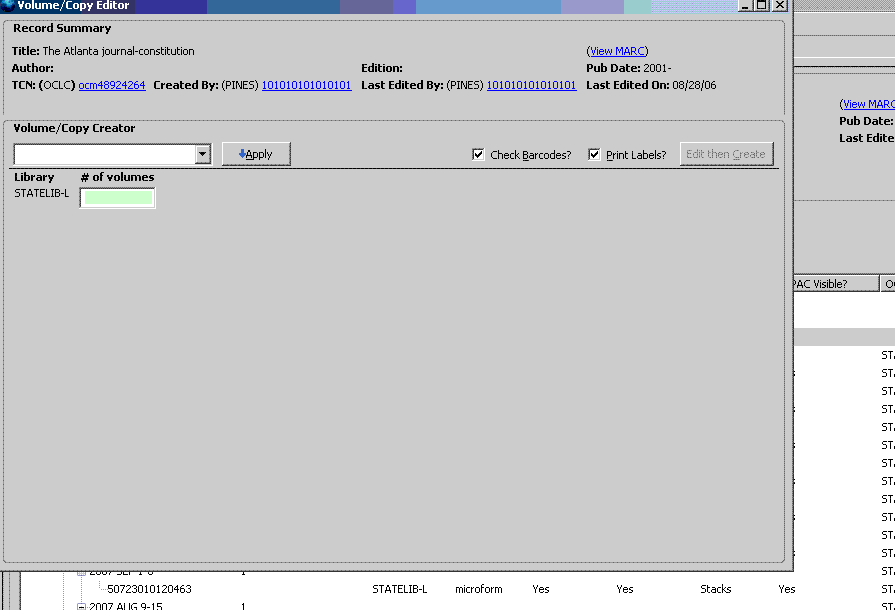The width and height of the screenshot is (895, 610).
Task: Open the Last Edited By user barcode link
Action: 531,85
